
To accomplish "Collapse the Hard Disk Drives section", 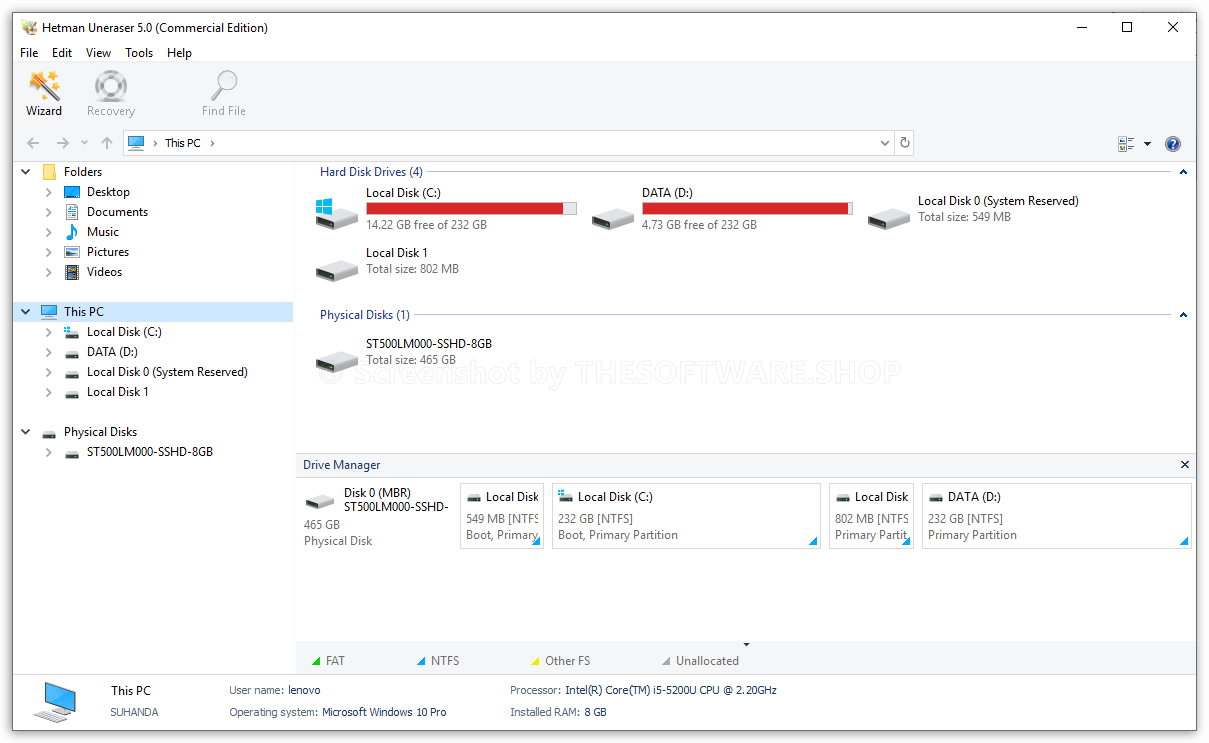I will pyautogui.click(x=1182, y=171).
